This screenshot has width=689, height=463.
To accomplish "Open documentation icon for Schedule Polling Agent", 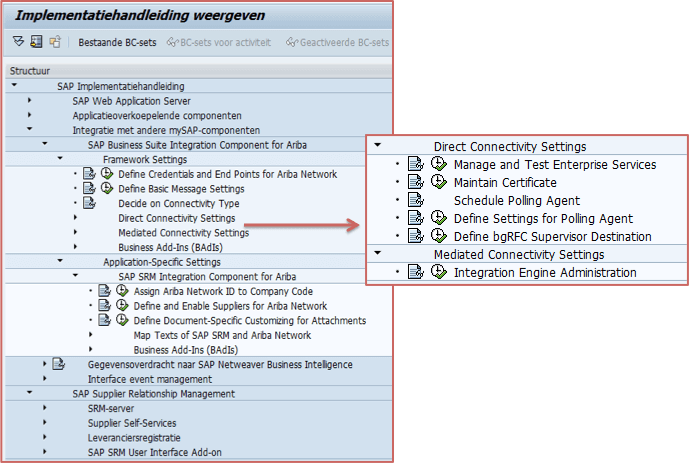I will pyautogui.click(x=416, y=200).
